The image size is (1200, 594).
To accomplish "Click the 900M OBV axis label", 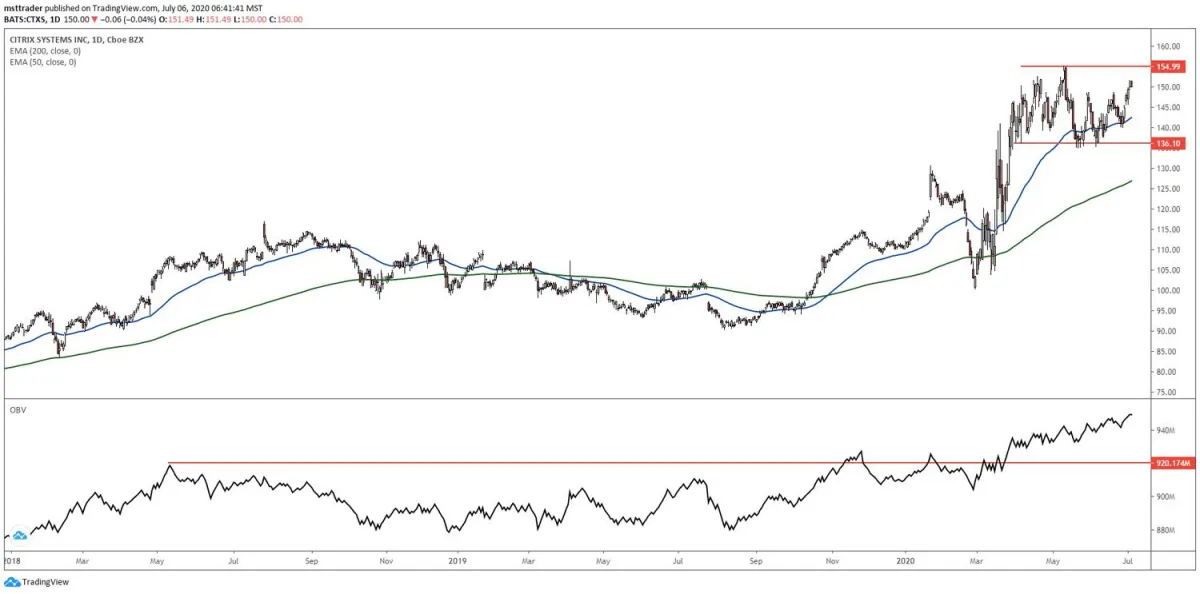I will (x=1166, y=497).
